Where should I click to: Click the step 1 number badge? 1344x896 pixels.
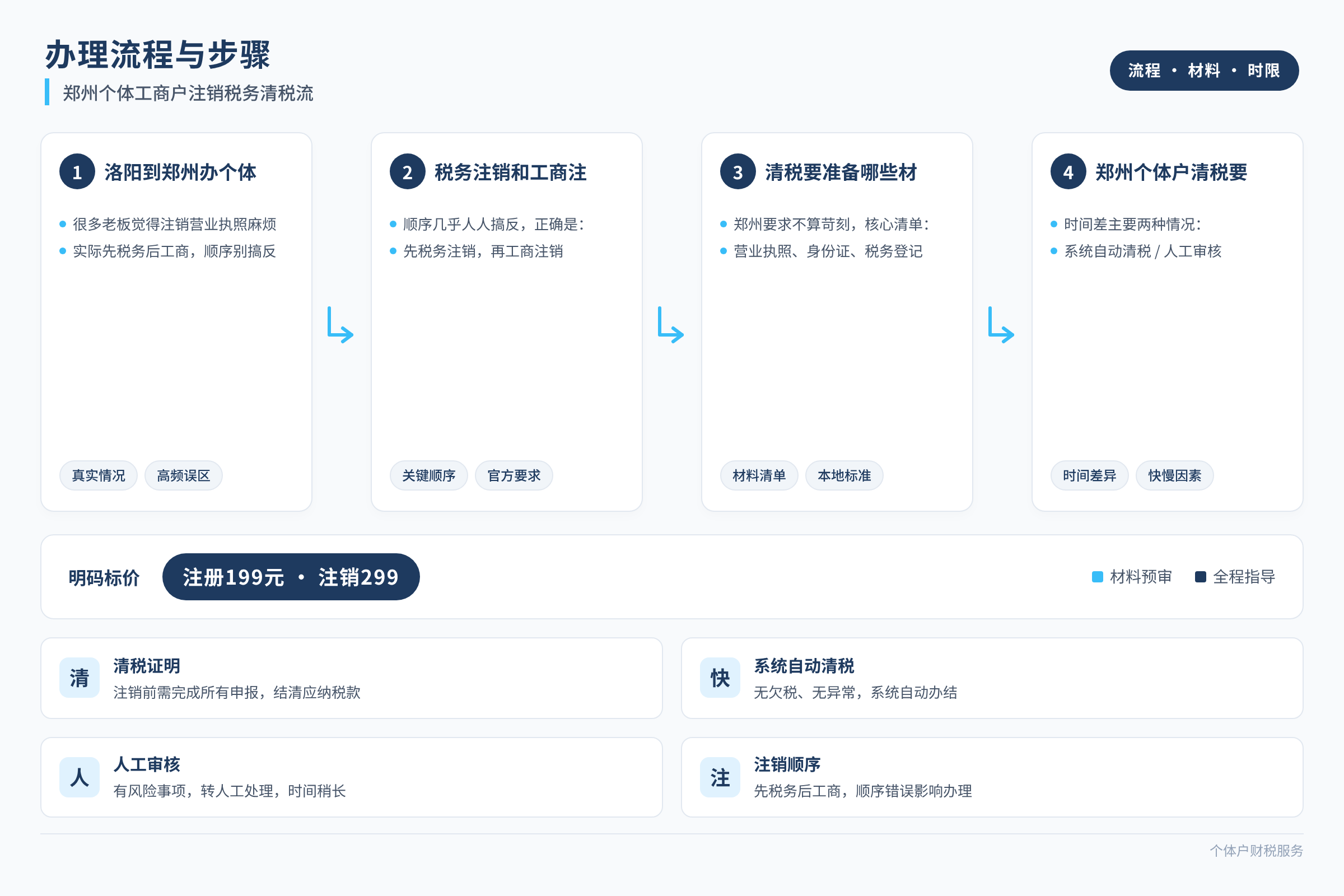click(x=77, y=171)
